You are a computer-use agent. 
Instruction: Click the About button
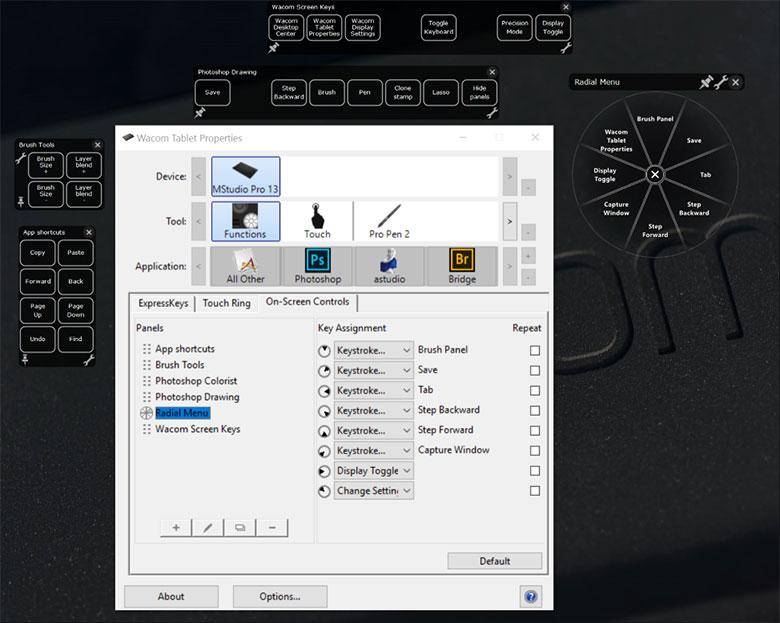click(x=171, y=596)
